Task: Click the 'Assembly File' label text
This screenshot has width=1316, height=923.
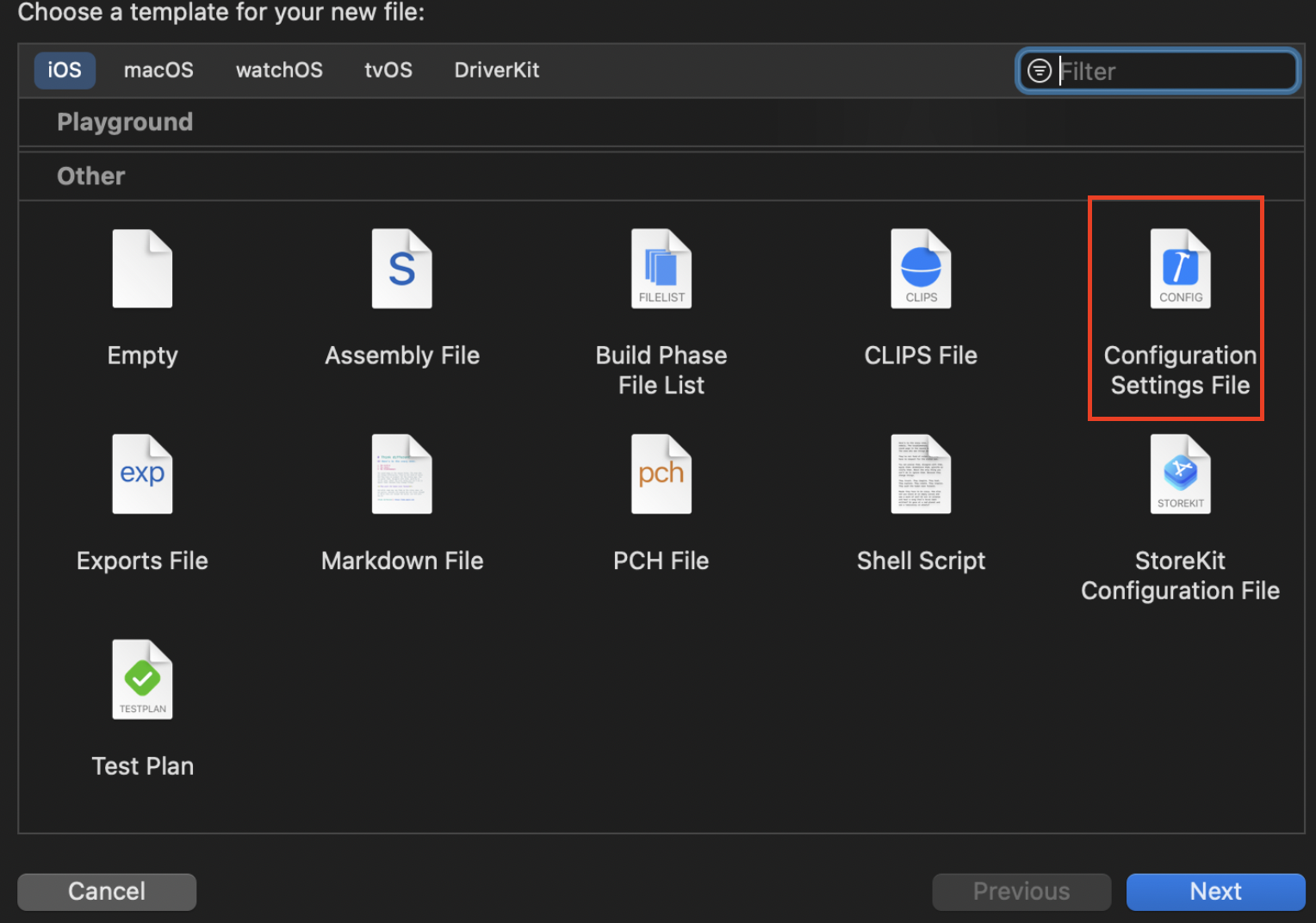Action: point(402,356)
